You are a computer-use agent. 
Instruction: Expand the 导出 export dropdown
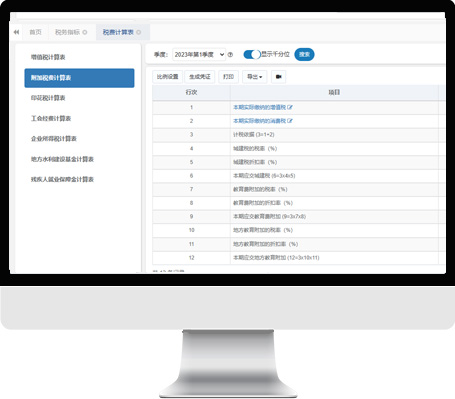tap(254, 77)
